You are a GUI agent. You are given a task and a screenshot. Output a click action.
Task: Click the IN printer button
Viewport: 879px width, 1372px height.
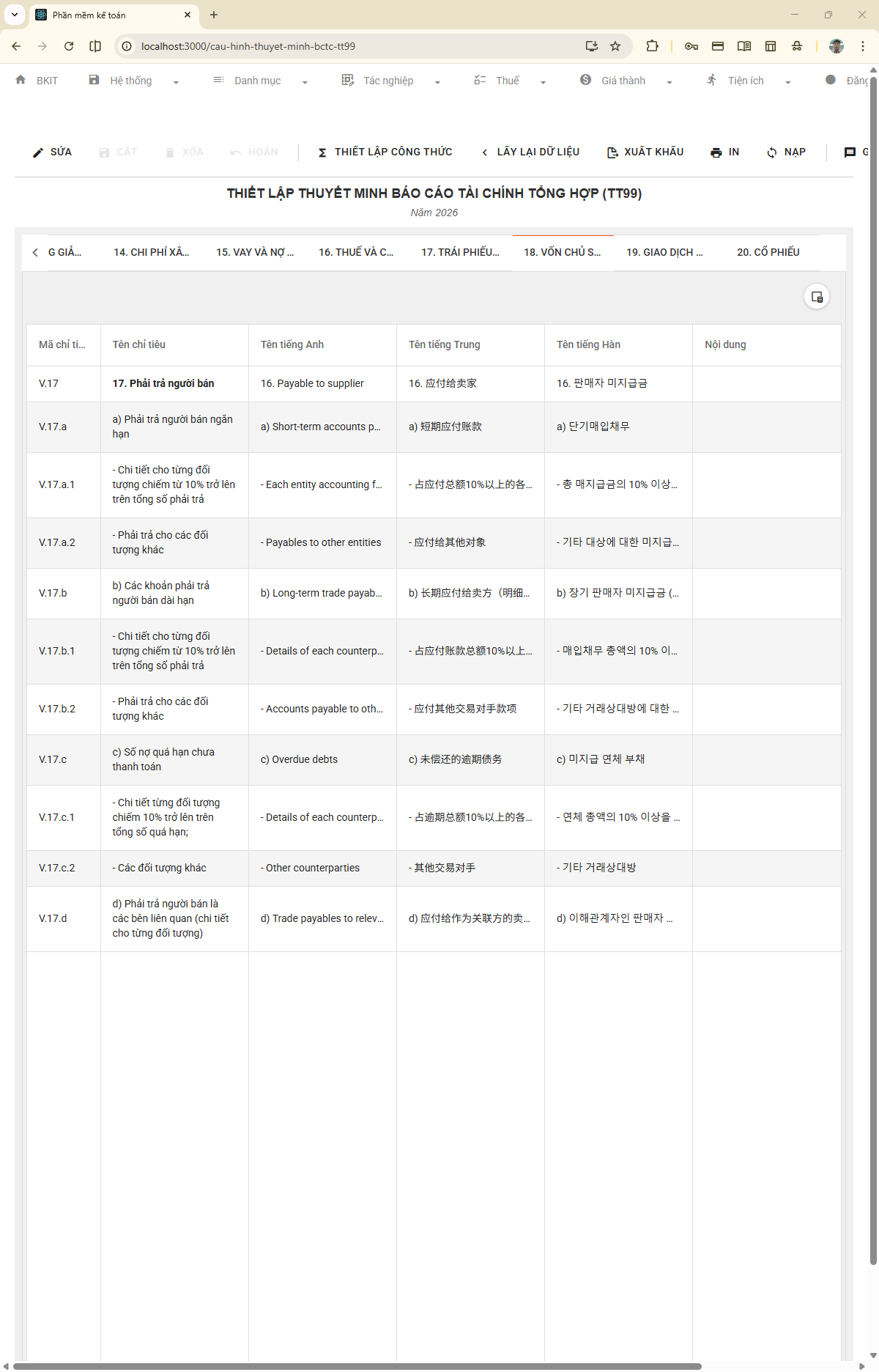tap(724, 152)
